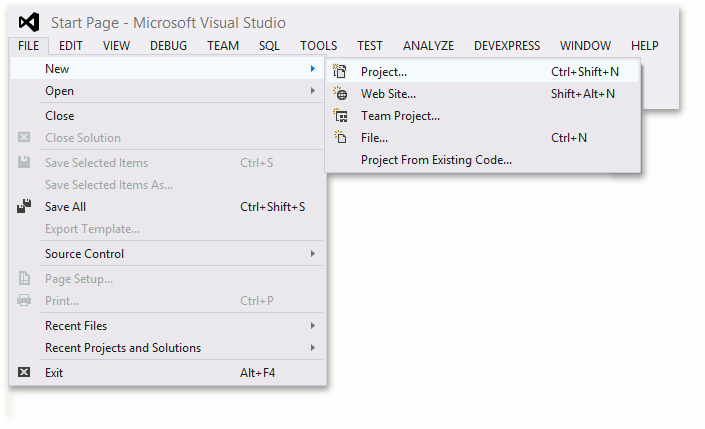The width and height of the screenshot is (705, 429).
Task: Open the DEVEXPRESS menu
Action: 507,46
